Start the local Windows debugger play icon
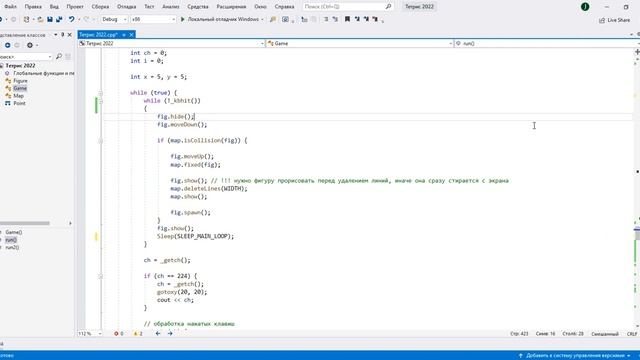The width and height of the screenshot is (640, 360). coord(182,19)
